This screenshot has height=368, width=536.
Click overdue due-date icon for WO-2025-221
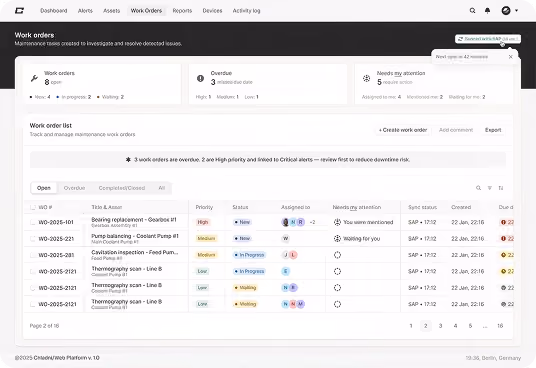(x=503, y=238)
